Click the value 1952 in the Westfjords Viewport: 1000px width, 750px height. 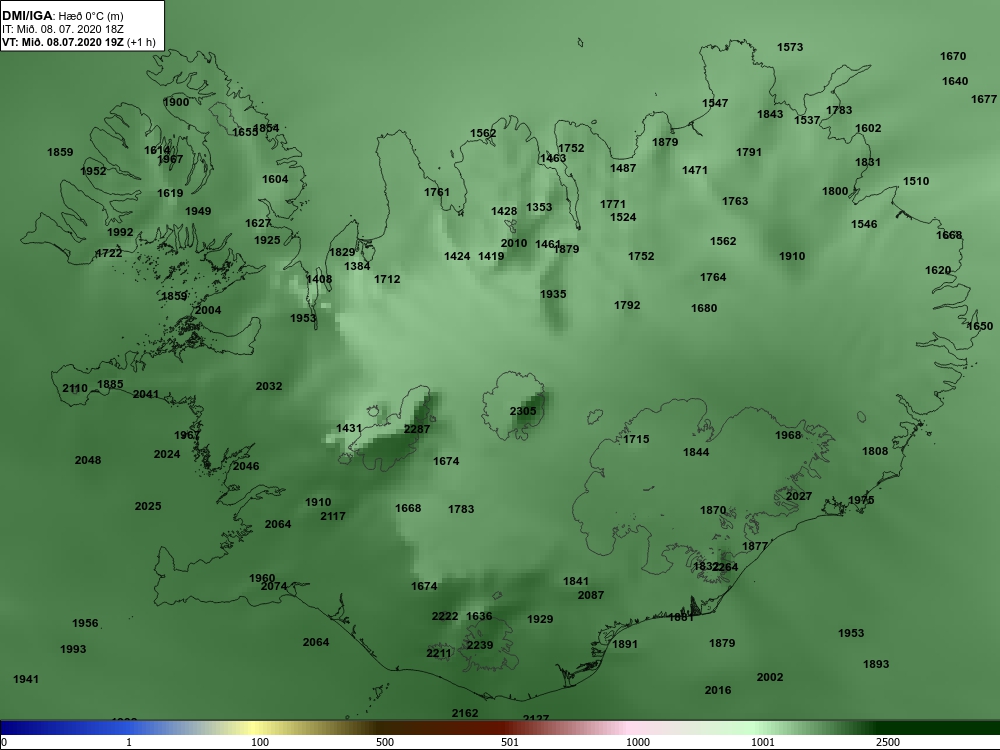[94, 171]
